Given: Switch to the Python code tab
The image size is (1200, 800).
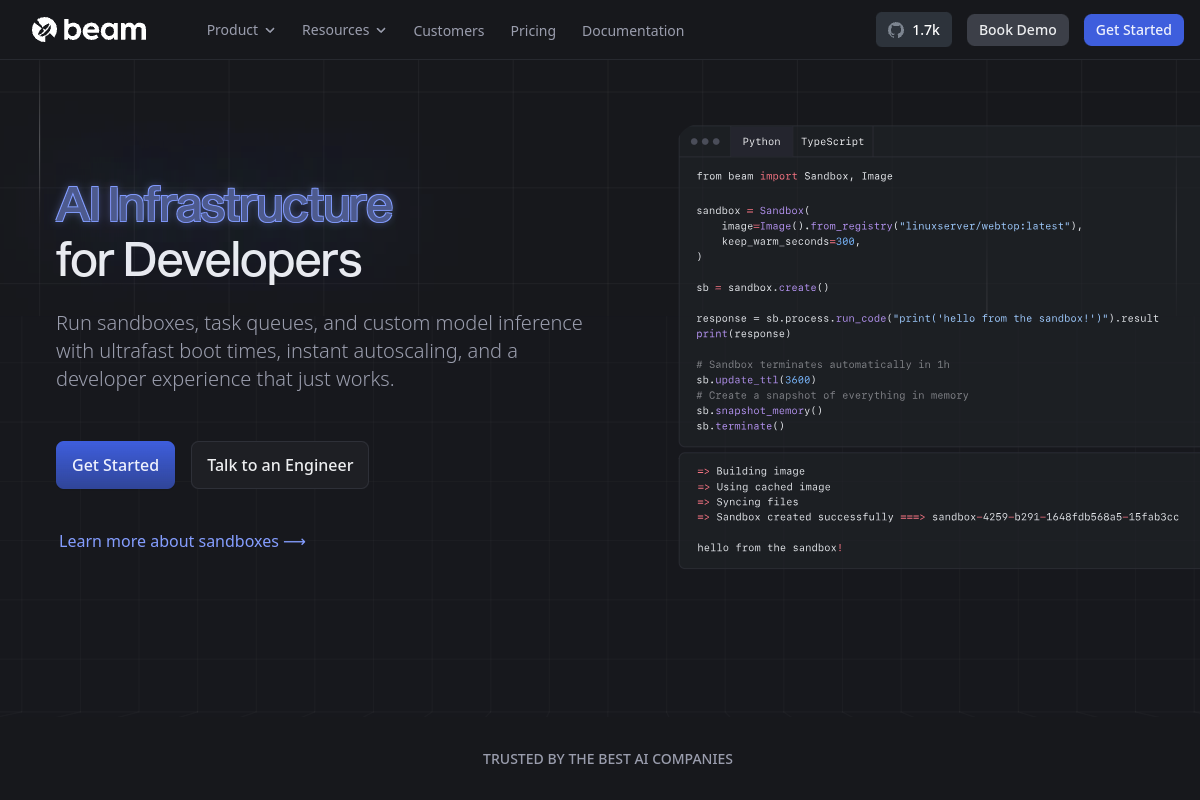Looking at the screenshot, I should [x=761, y=142].
